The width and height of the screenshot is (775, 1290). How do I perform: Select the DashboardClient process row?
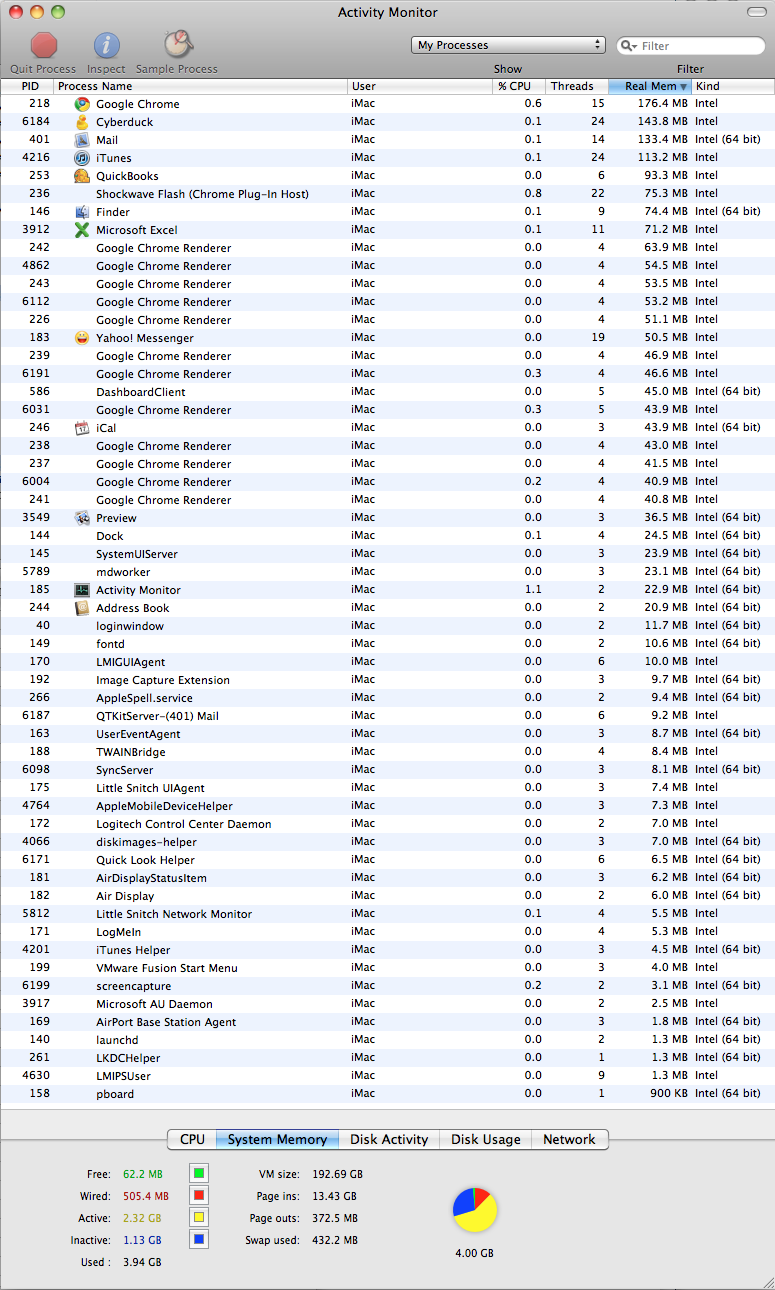pyautogui.click(x=387, y=392)
